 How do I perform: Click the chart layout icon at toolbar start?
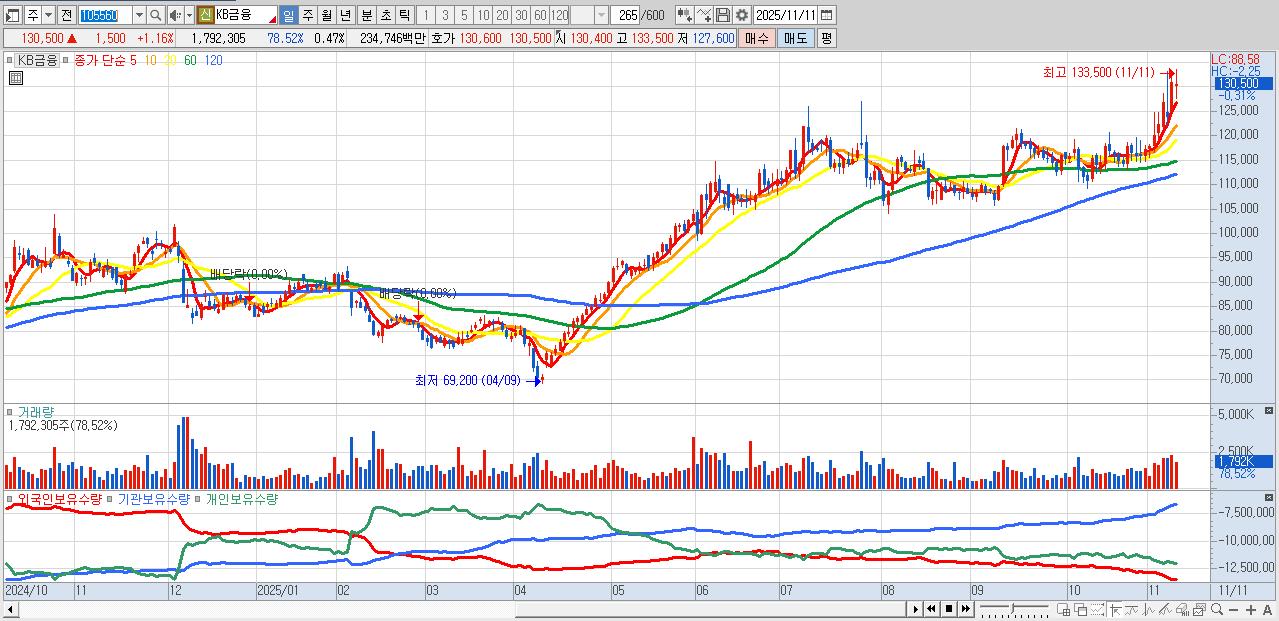[x=13, y=16]
